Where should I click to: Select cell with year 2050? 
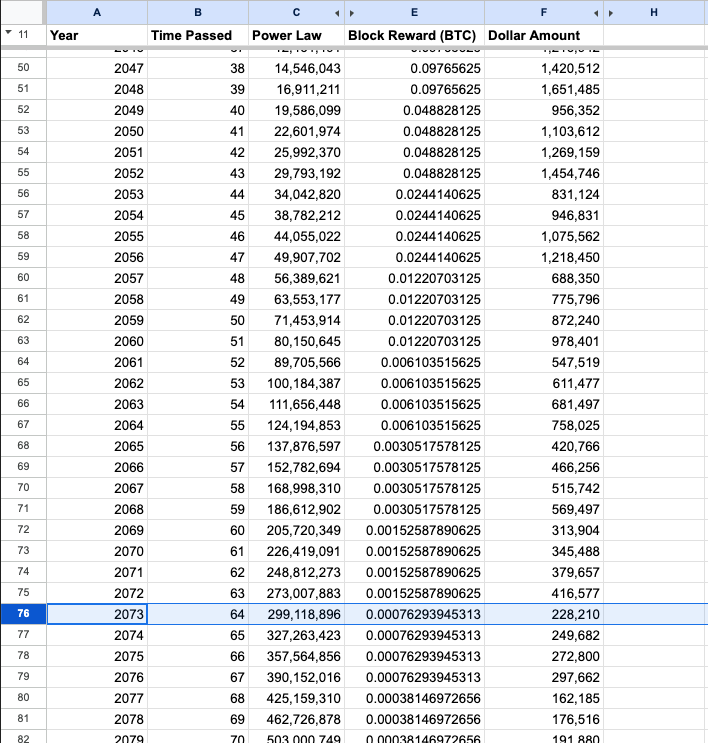coord(97,131)
